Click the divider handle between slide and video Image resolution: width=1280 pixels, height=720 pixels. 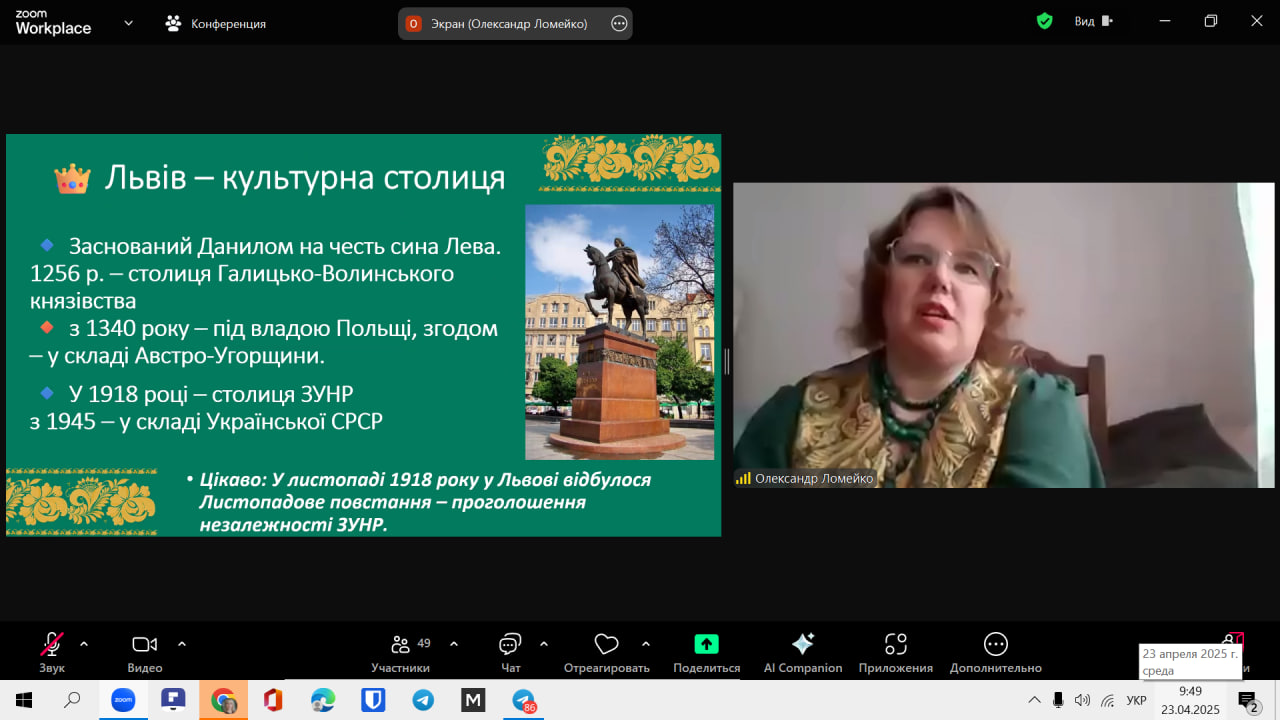727,361
